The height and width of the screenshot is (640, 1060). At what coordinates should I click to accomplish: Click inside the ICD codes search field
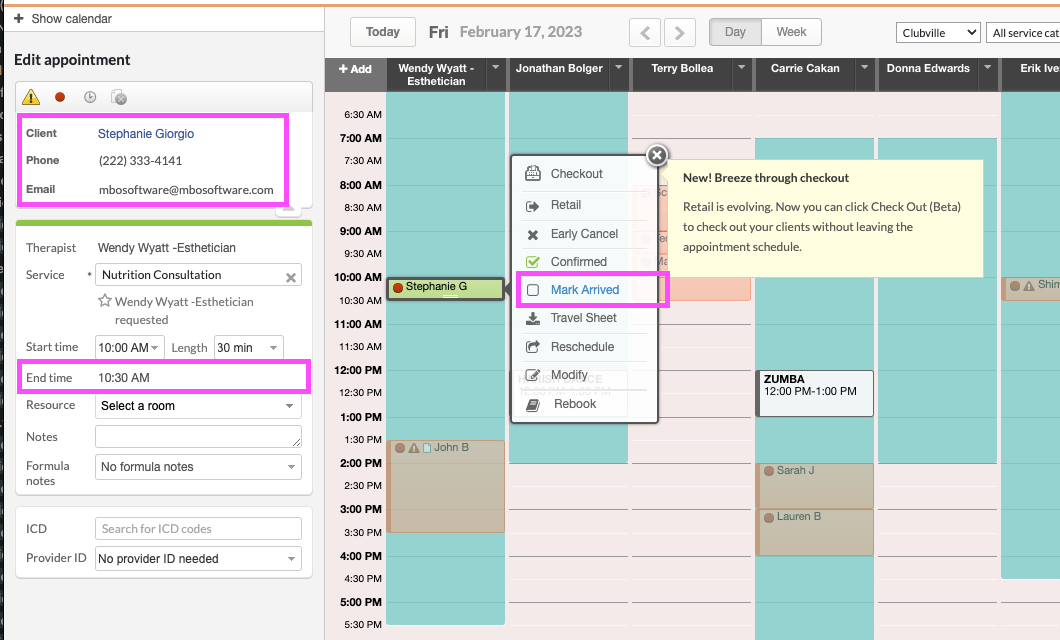(198, 528)
